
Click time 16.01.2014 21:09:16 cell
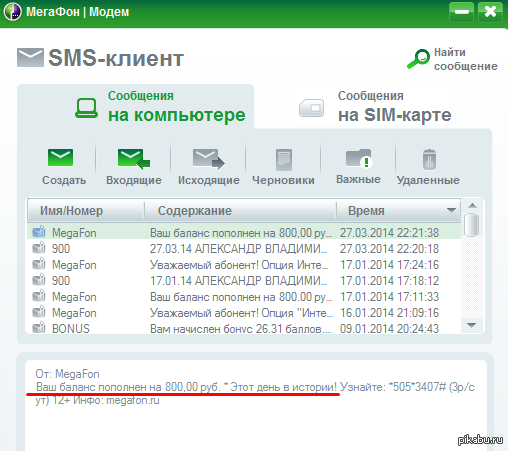(389, 313)
